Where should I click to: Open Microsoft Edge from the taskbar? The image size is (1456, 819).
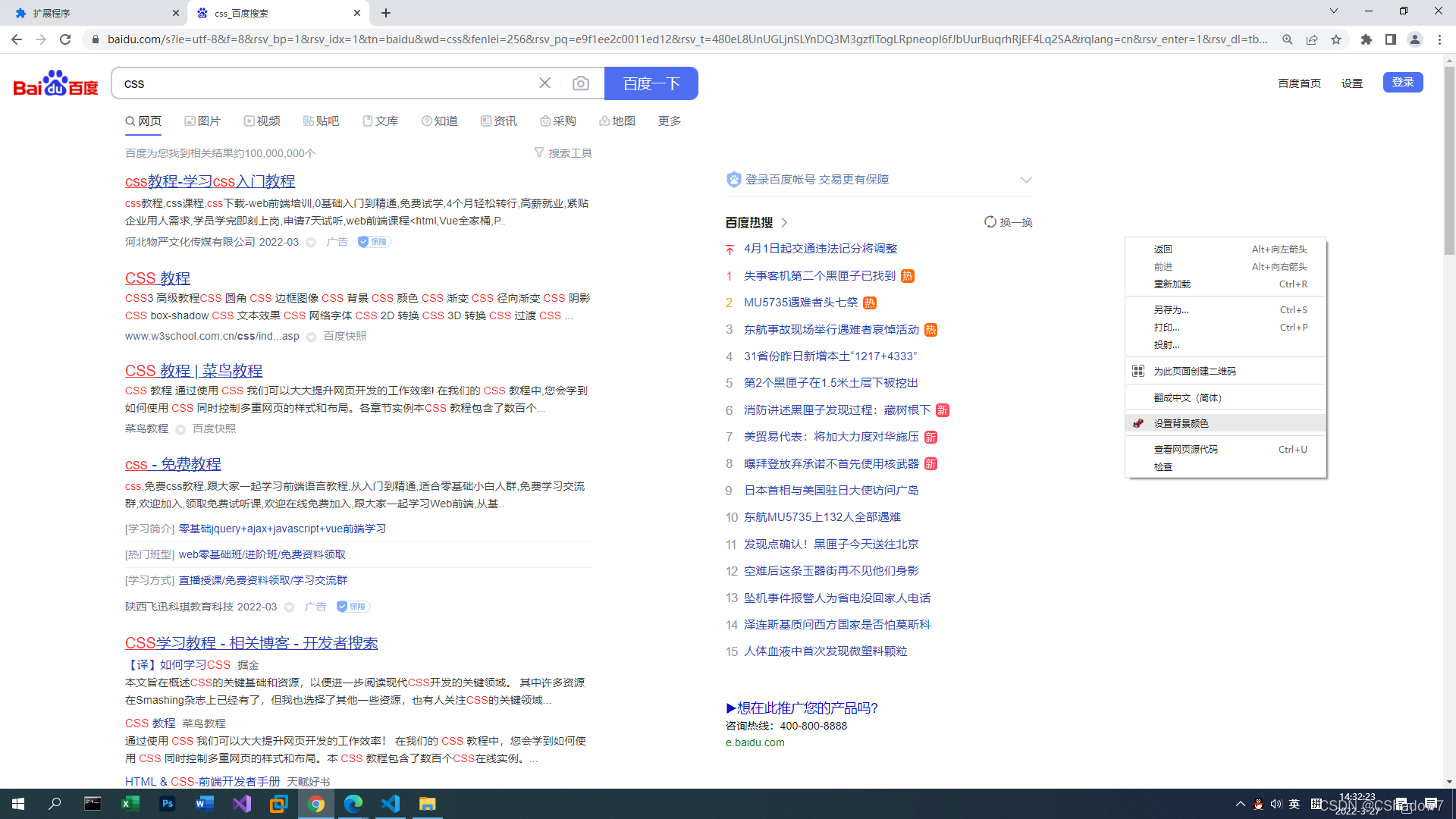[x=353, y=804]
